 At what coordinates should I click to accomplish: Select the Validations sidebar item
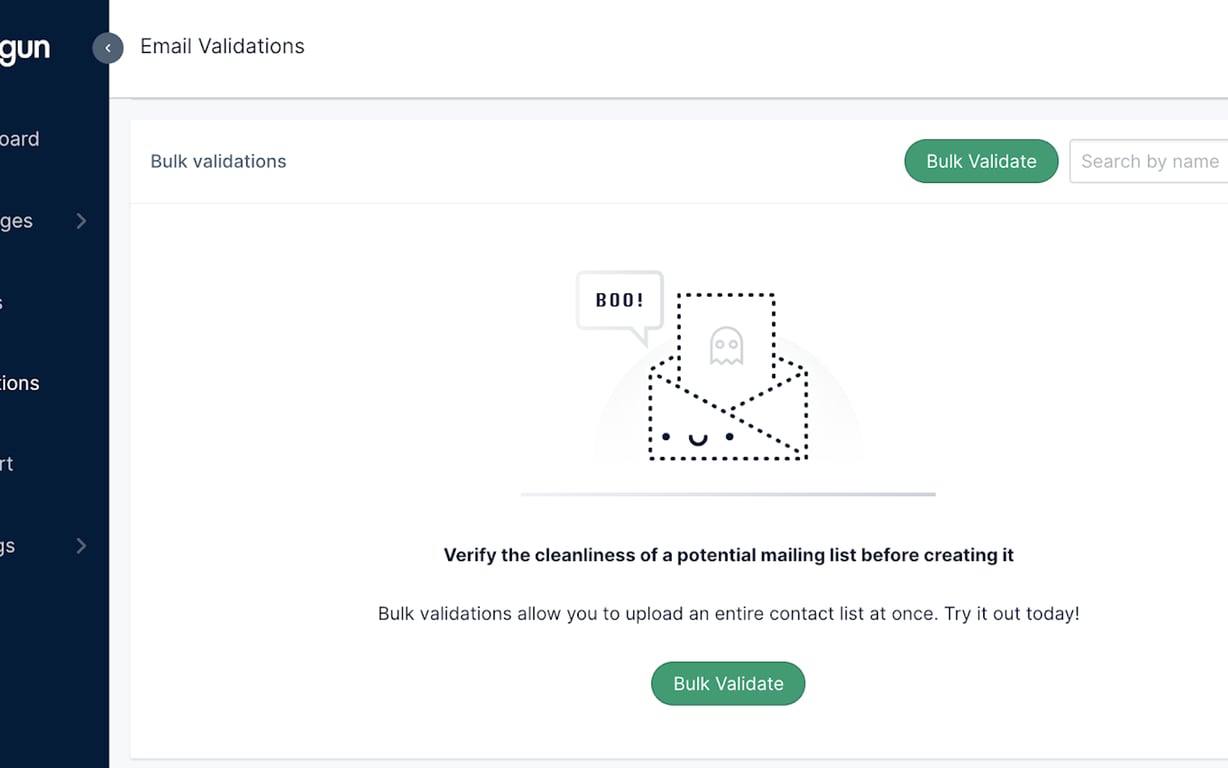(20, 383)
